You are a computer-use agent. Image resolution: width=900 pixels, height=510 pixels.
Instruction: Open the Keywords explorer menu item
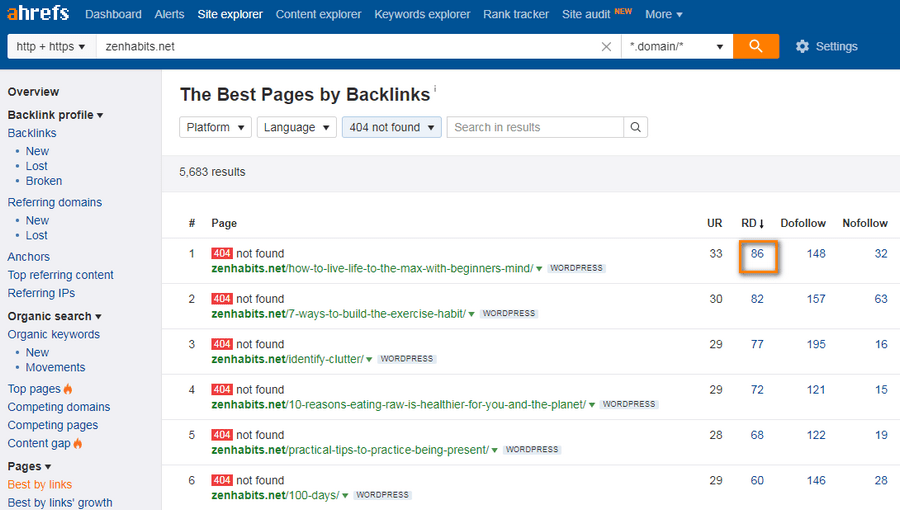click(x=422, y=14)
